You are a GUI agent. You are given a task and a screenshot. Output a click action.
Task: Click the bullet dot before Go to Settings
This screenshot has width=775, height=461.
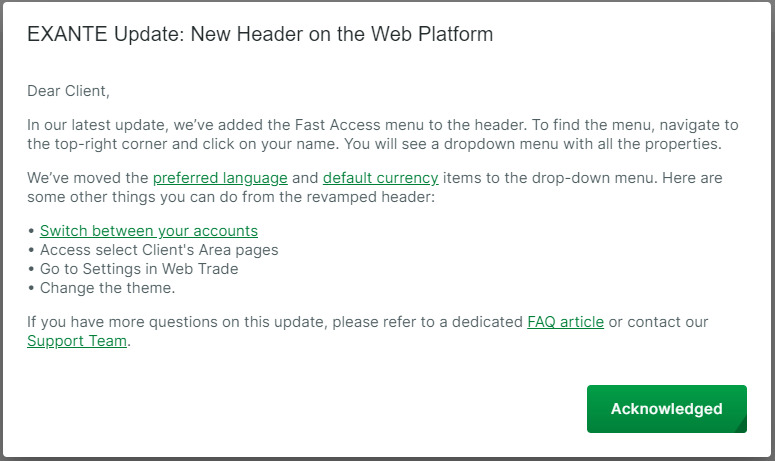(31, 269)
